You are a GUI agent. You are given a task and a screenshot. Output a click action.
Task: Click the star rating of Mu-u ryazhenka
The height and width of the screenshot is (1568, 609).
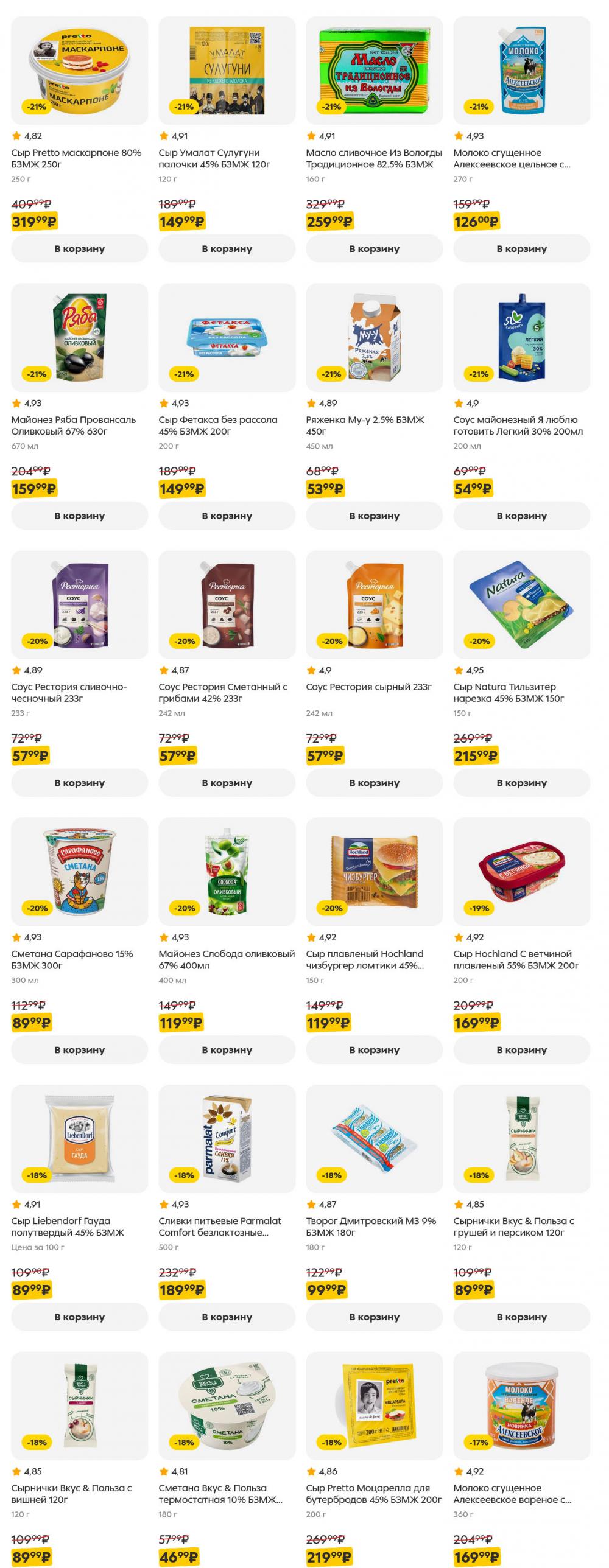(x=322, y=403)
